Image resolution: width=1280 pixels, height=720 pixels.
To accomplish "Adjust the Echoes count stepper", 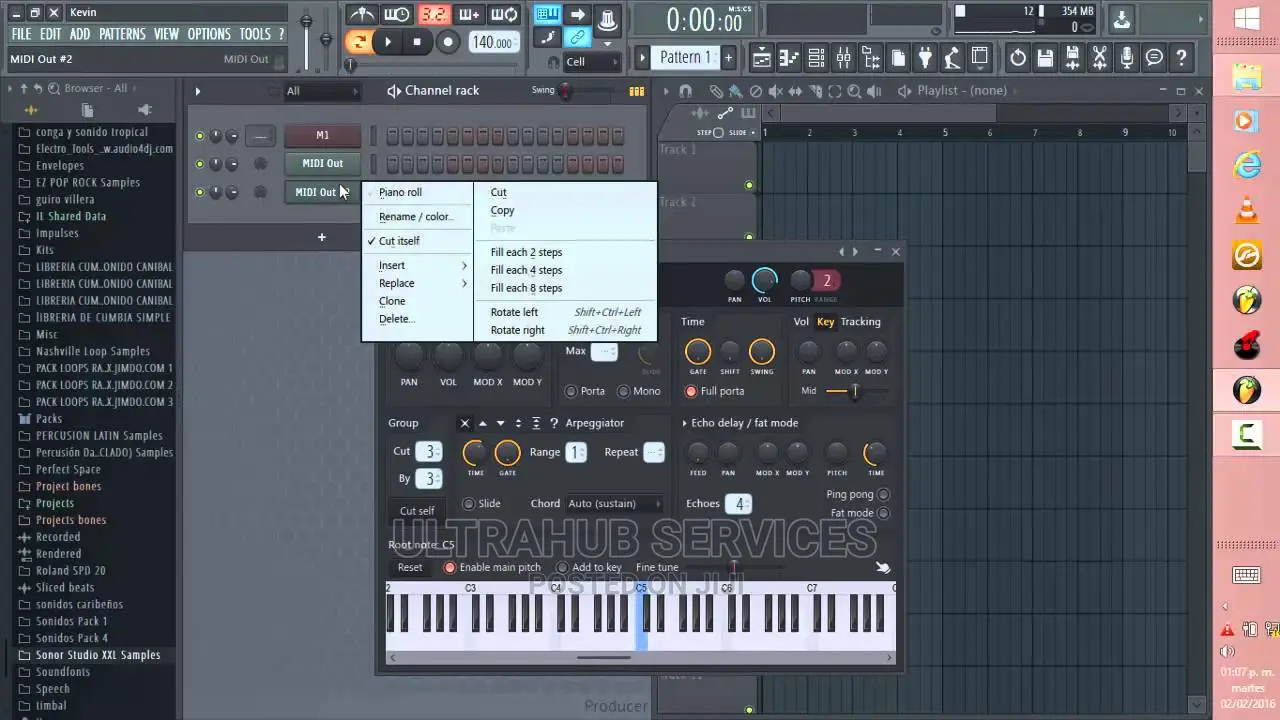I will (x=739, y=504).
